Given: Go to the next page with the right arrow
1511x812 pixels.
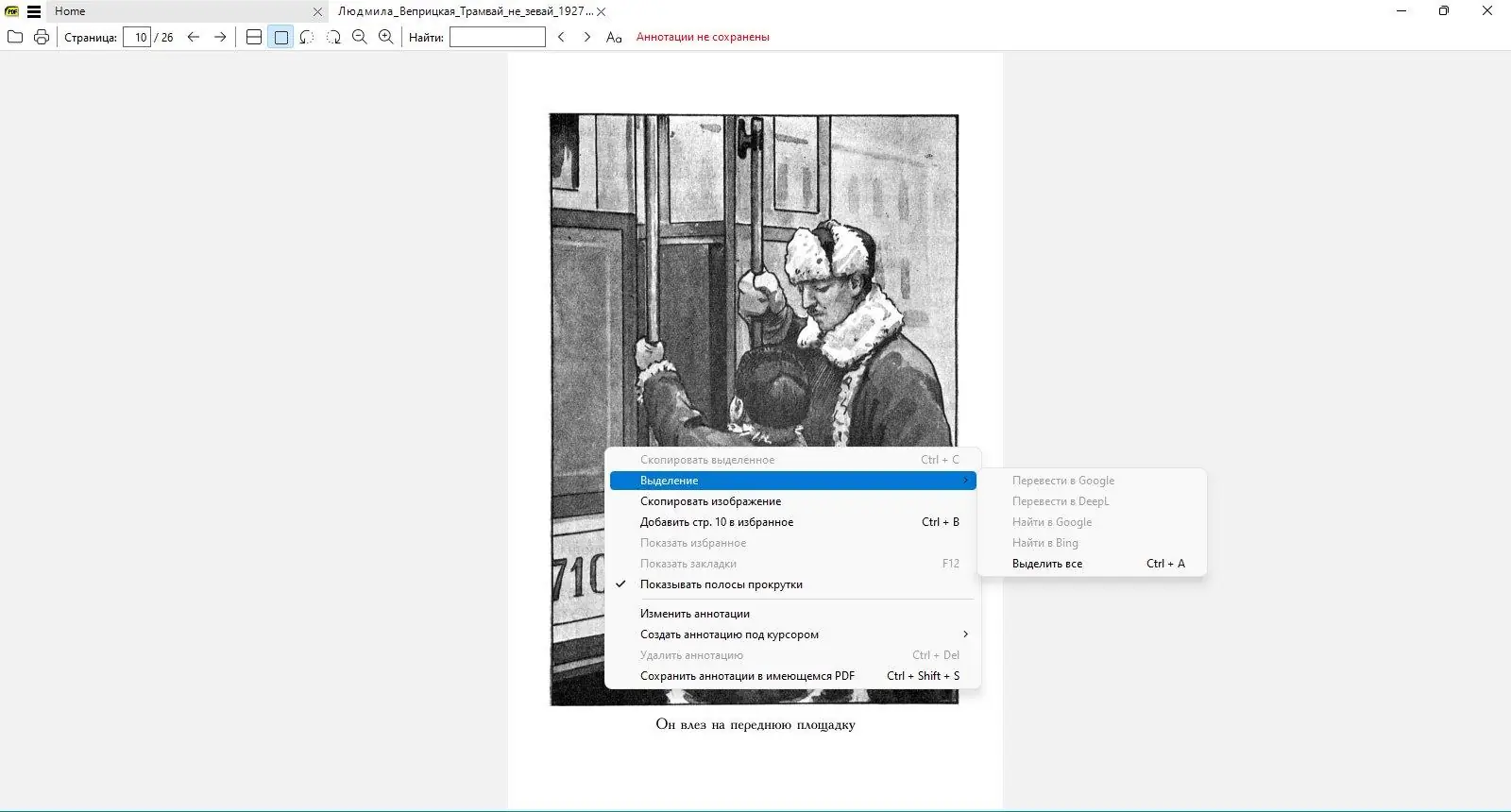Looking at the screenshot, I should pyautogui.click(x=220, y=37).
